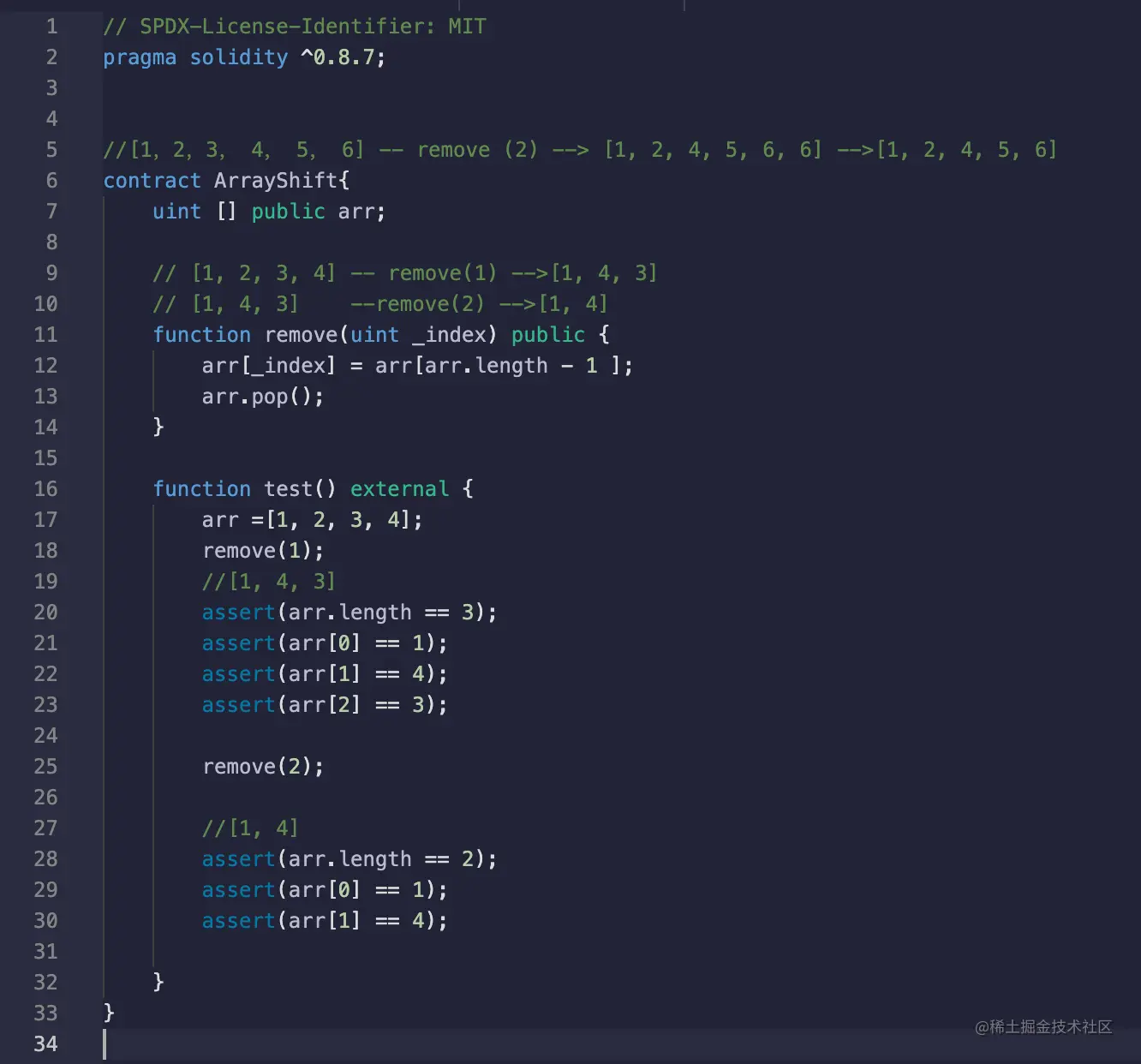This screenshot has height=1064, width=1141.
Task: Click the closing brace on line 14
Action: point(158,427)
